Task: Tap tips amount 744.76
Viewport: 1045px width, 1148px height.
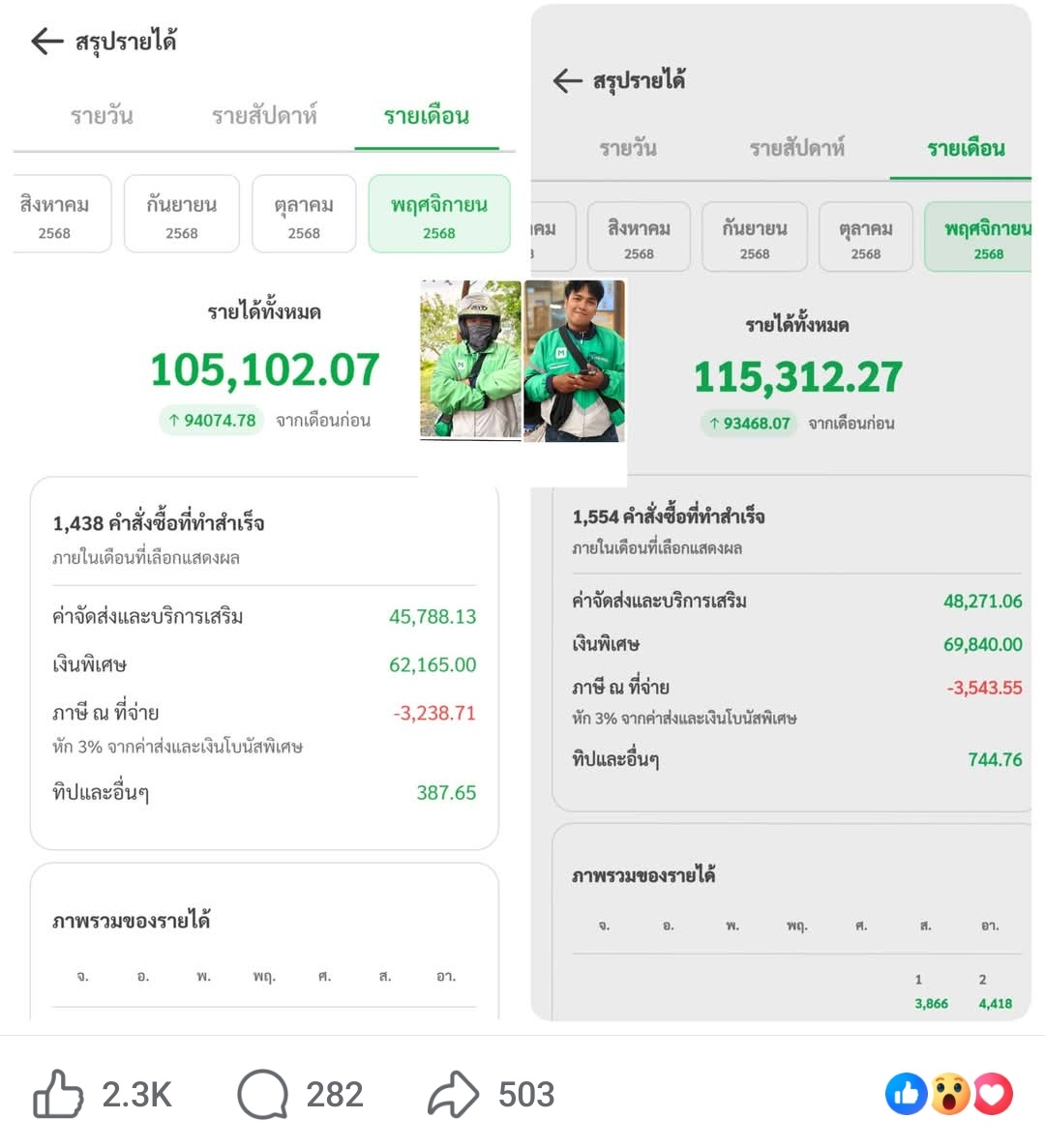Action: pos(995,760)
